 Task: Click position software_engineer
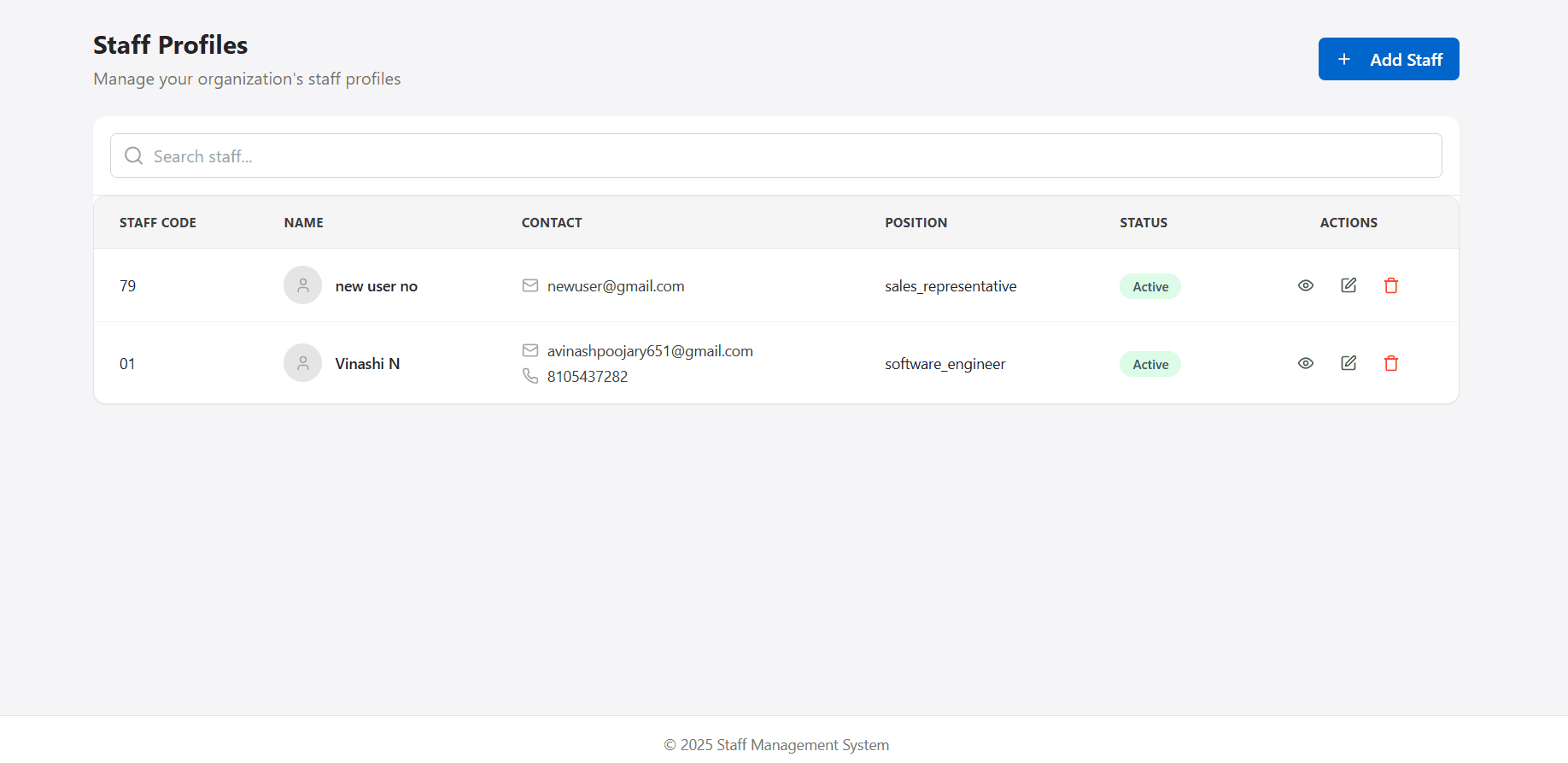(x=945, y=364)
